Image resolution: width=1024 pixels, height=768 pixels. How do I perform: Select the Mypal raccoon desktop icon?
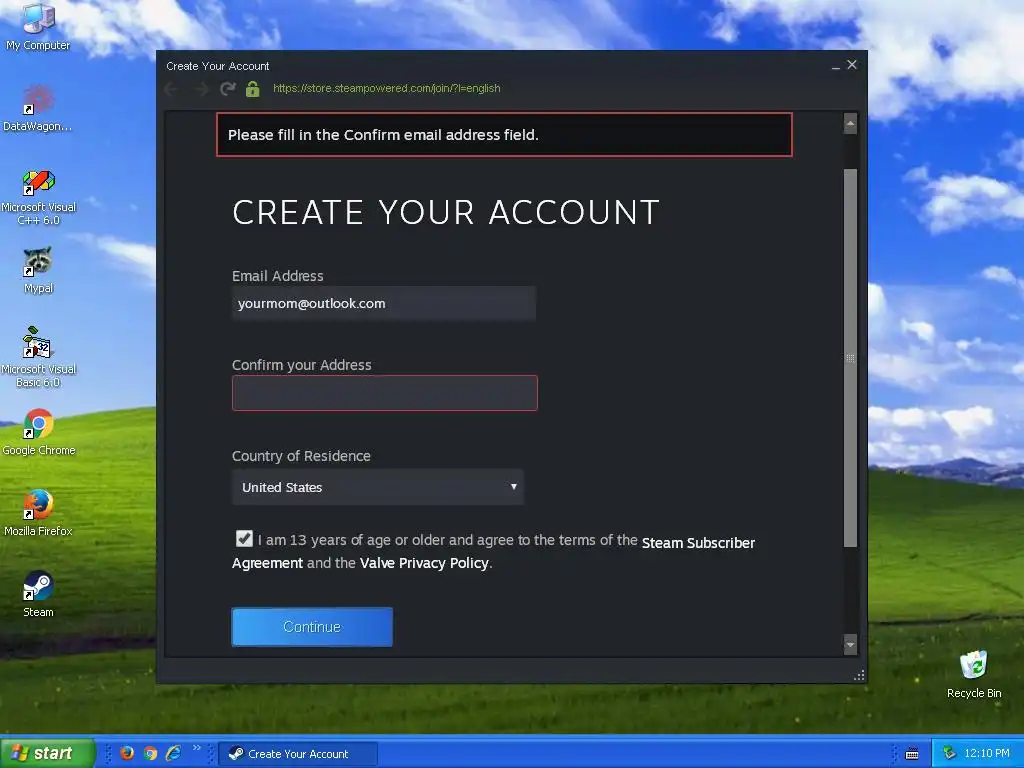[38, 270]
